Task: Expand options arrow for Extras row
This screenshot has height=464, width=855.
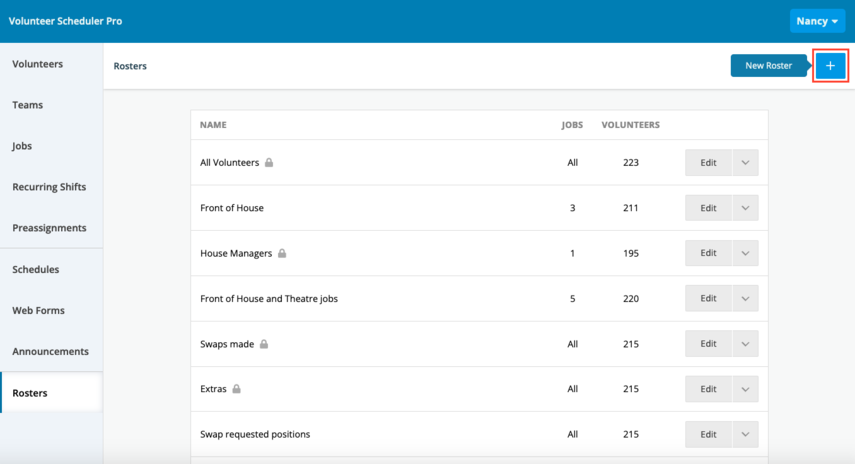Action: 745,389
